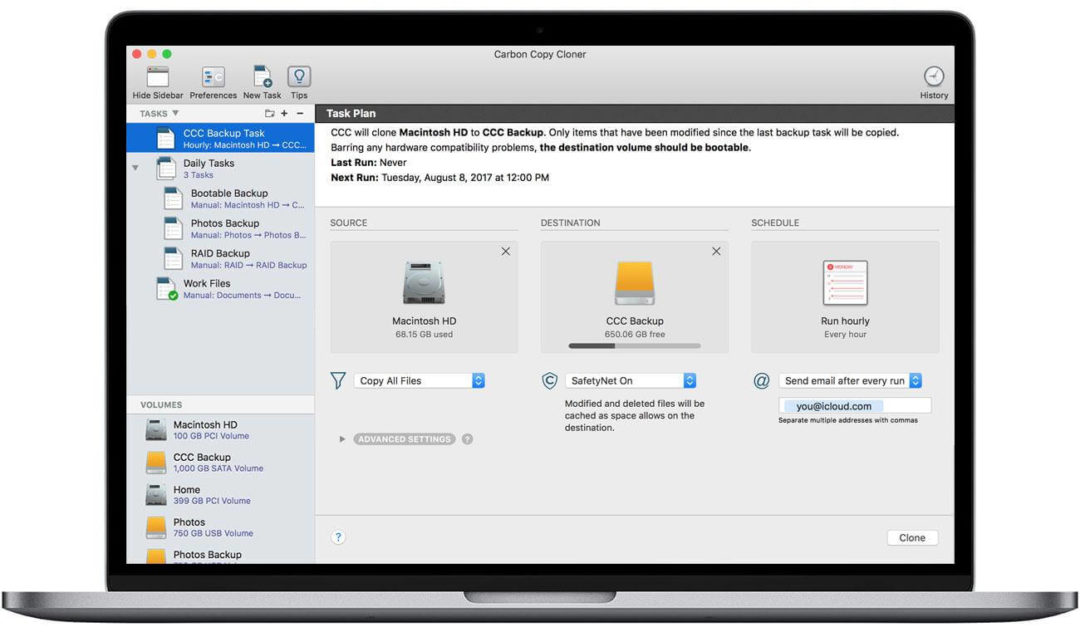
Task: Click the SafetyNet shield icon
Action: tap(549, 381)
